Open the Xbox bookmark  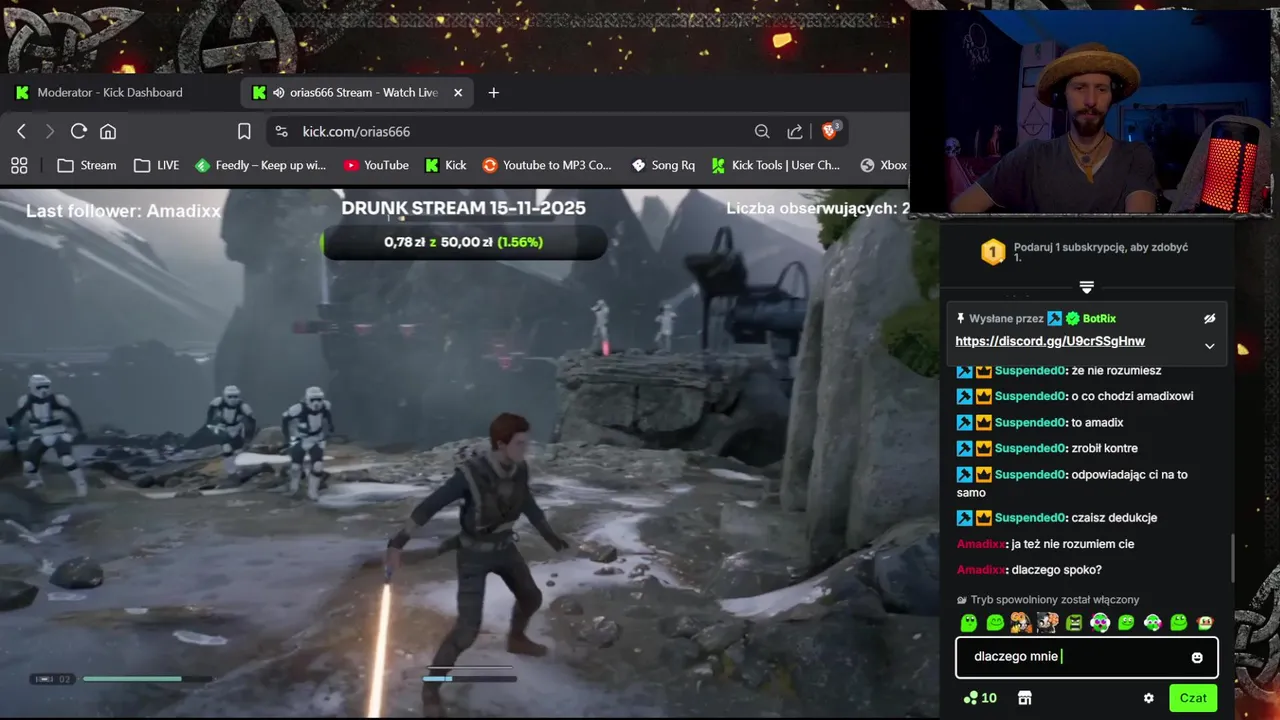tap(883, 165)
